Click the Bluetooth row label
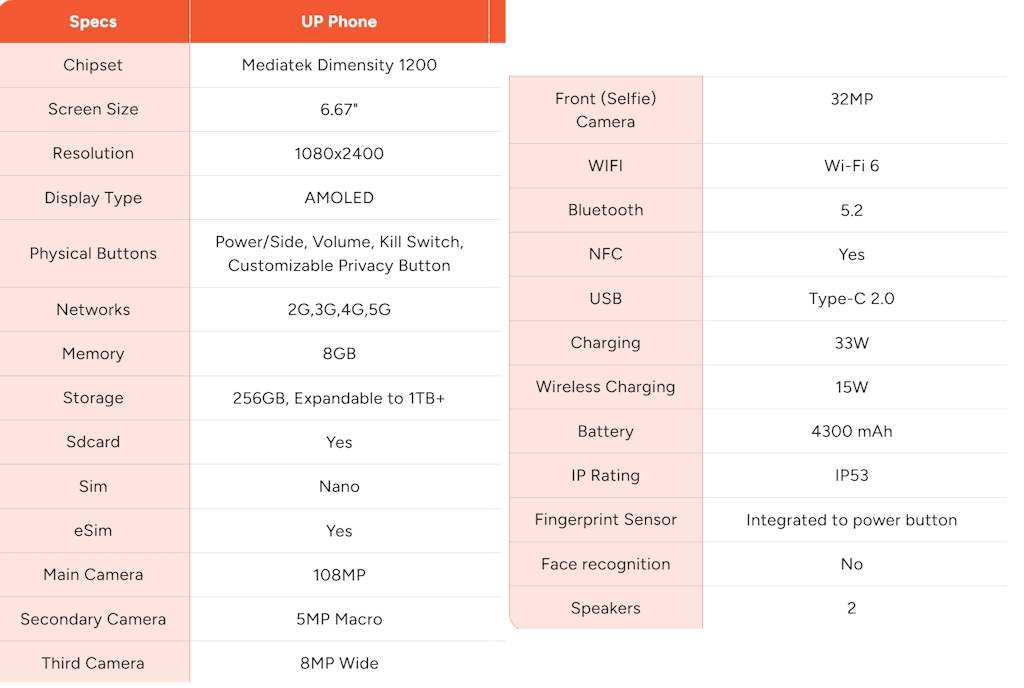Image resolution: width=1024 pixels, height=688 pixels. coord(605,210)
